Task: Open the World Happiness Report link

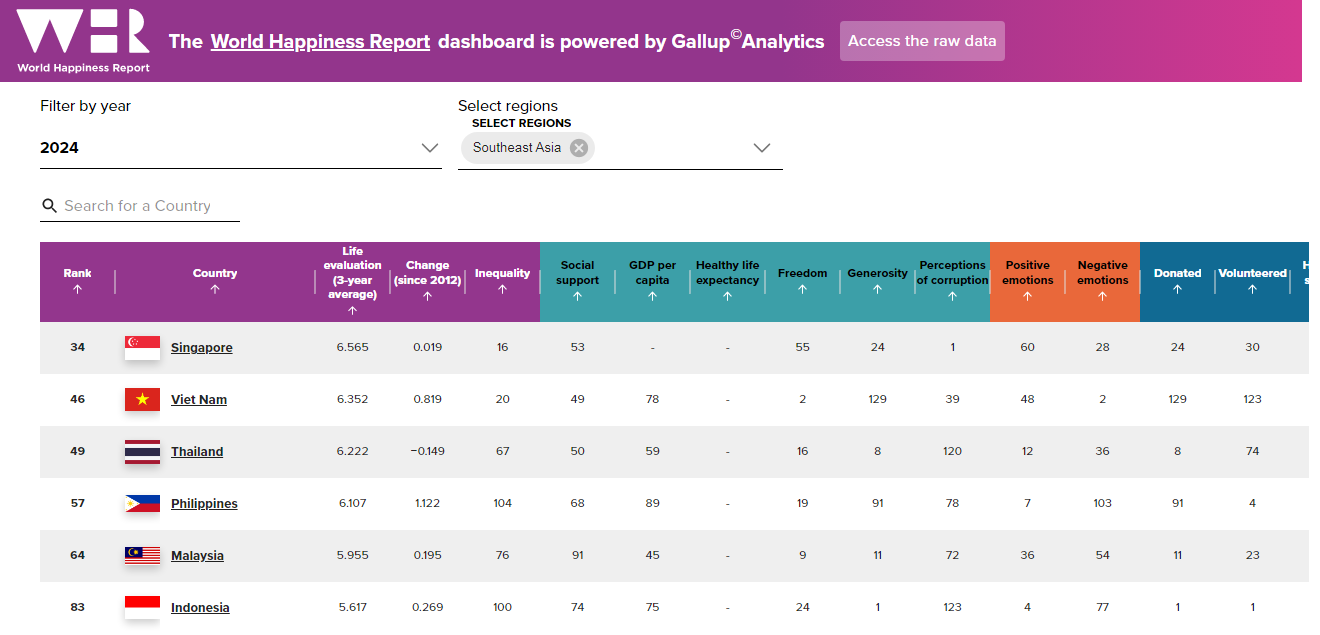Action: [x=320, y=42]
